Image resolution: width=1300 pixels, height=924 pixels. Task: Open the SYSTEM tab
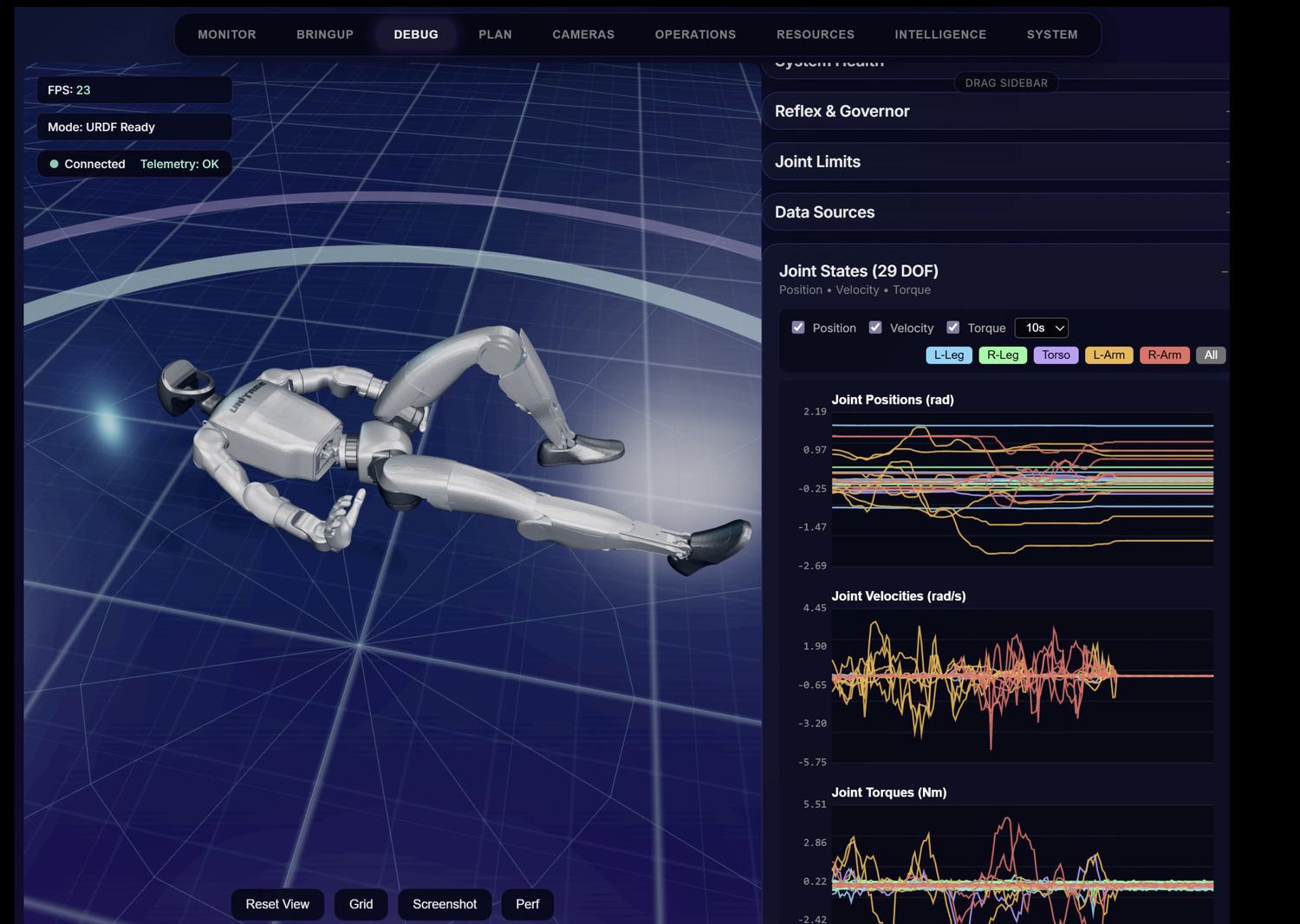pyautogui.click(x=1052, y=35)
